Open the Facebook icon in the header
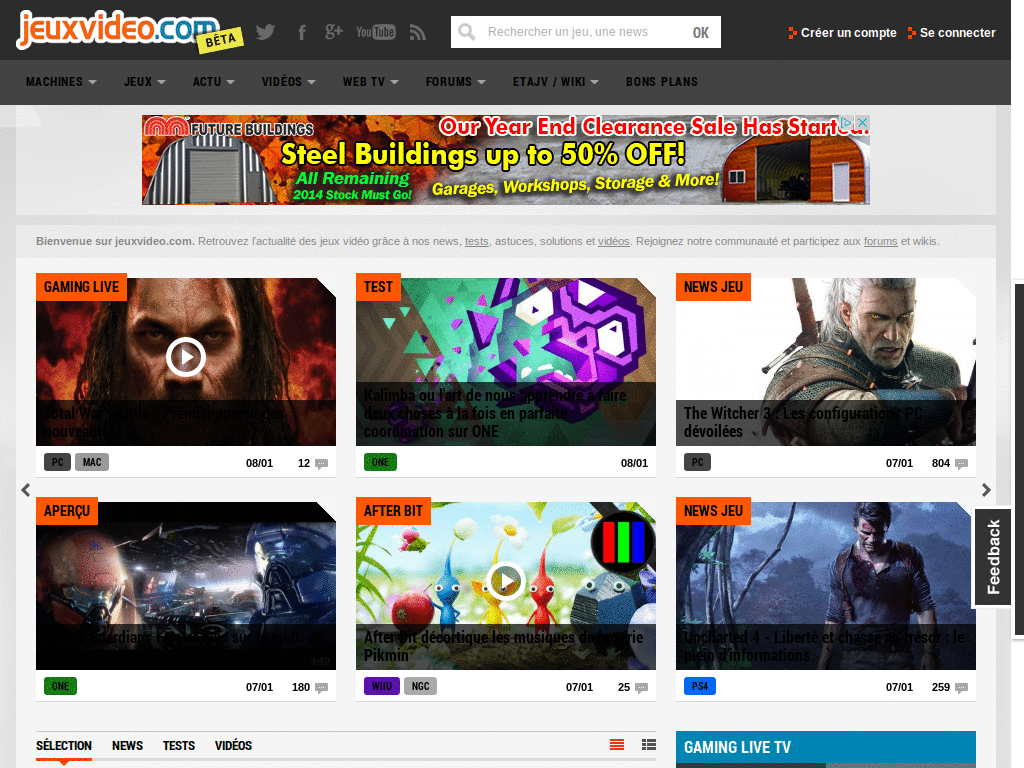 coord(301,31)
